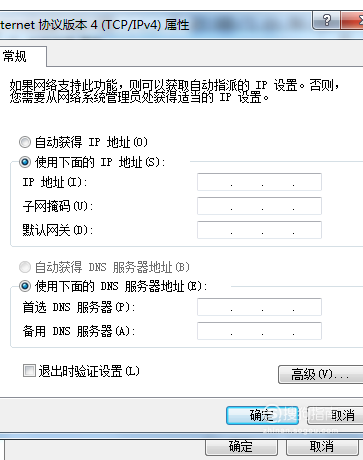Enable validate settings upon exit checkbox
Image resolution: width=363 pixels, height=460 pixels.
29,371
